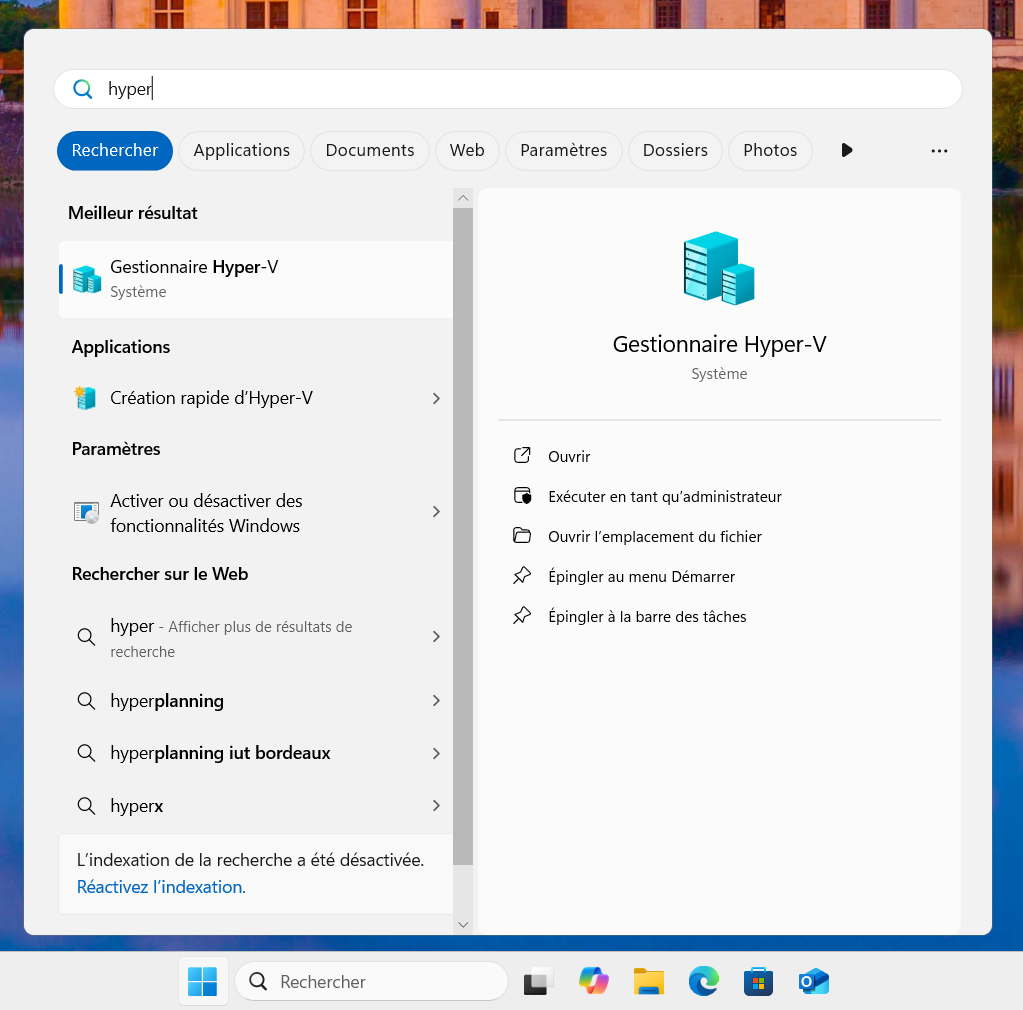Click the Windows Start button

coord(202,982)
